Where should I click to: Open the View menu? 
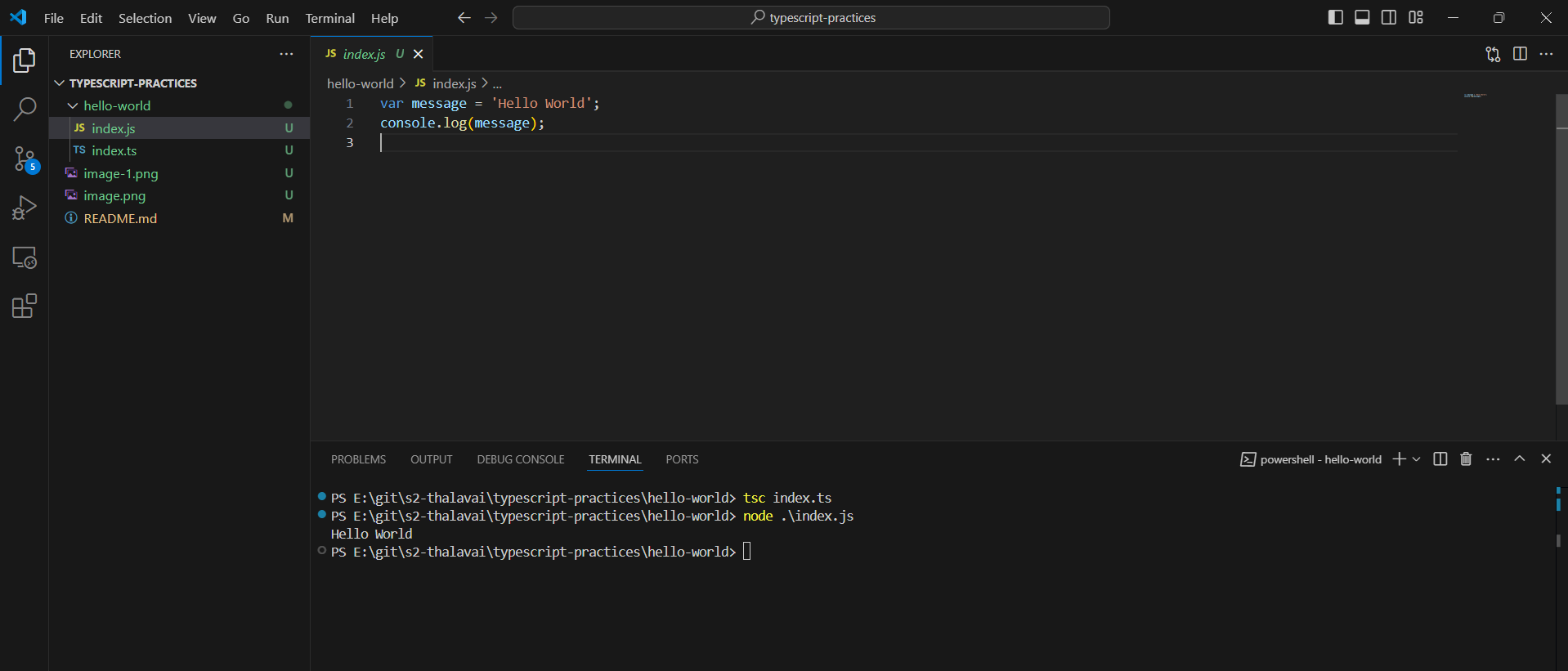pyautogui.click(x=202, y=18)
